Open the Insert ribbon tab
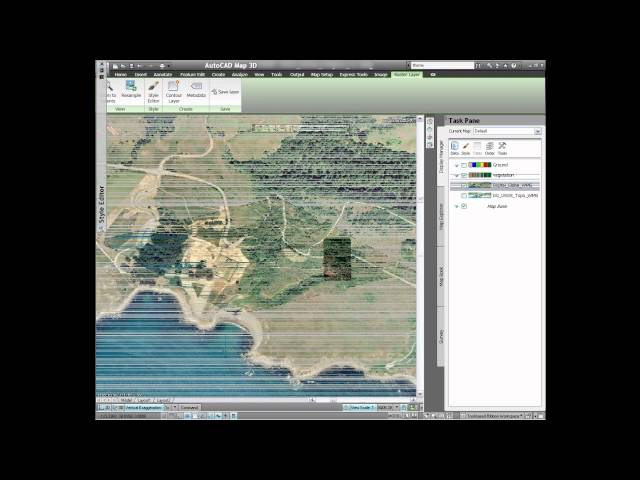 (x=140, y=75)
